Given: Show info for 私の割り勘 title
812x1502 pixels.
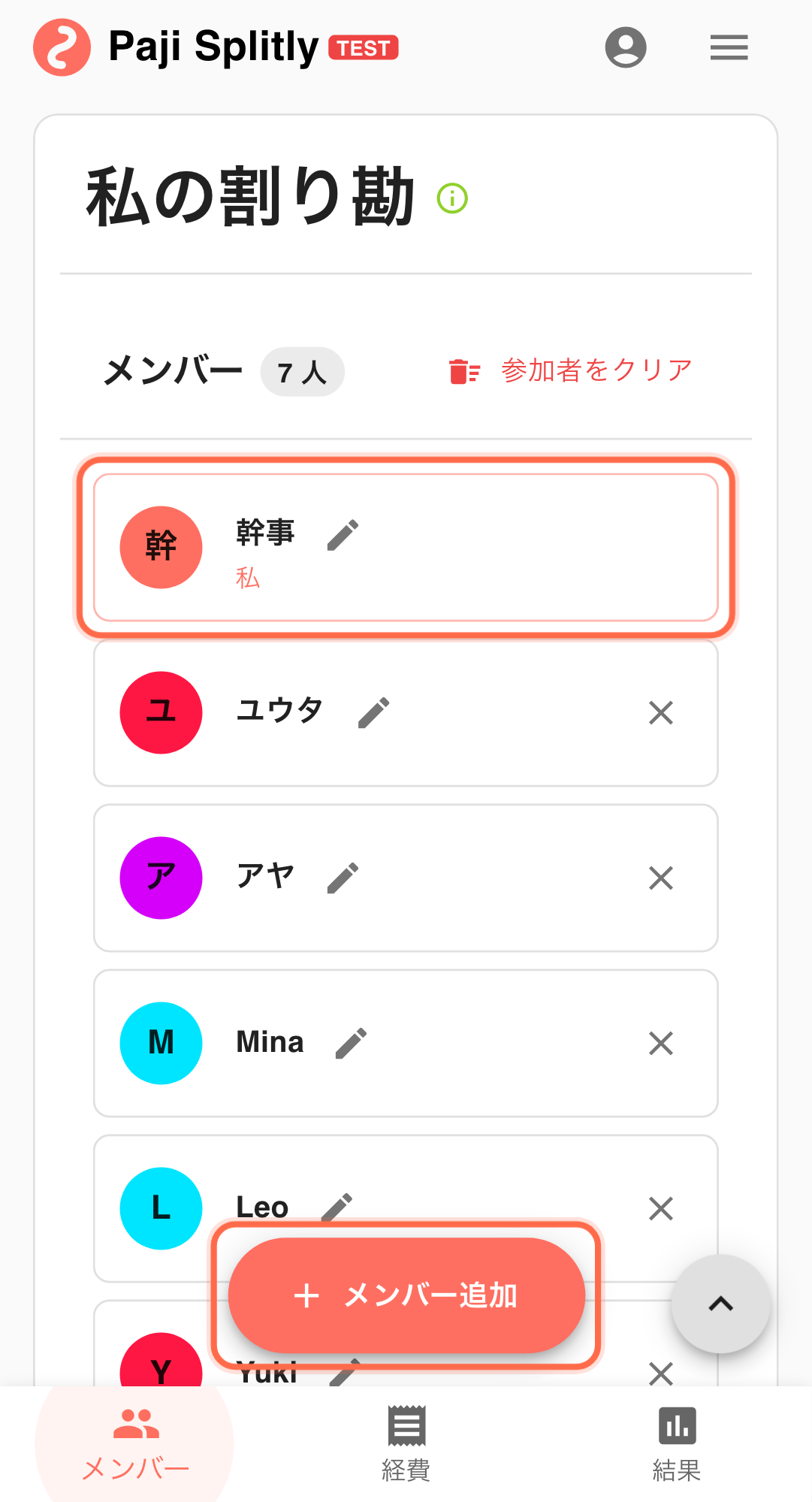Looking at the screenshot, I should coord(452,198).
